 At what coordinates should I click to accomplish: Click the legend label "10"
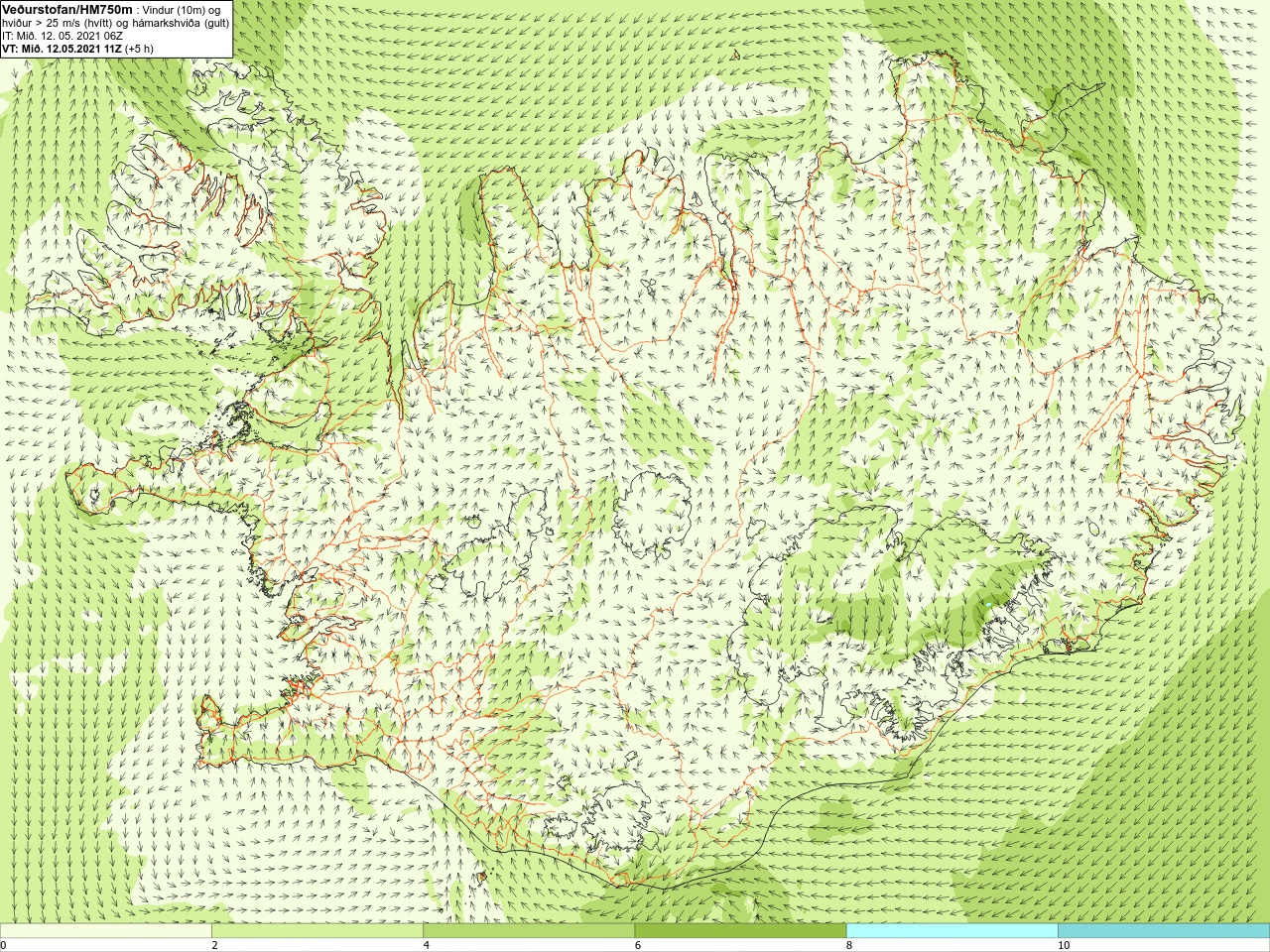pyautogui.click(x=1063, y=945)
